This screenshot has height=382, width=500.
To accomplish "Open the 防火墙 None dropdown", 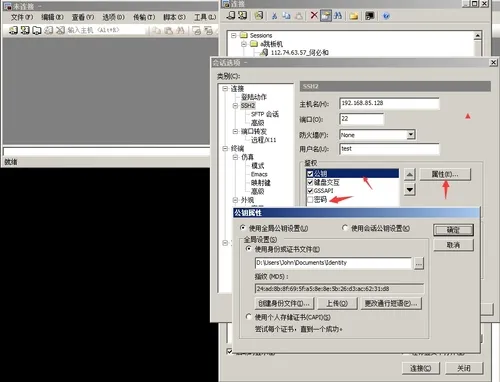I will [x=411, y=135].
